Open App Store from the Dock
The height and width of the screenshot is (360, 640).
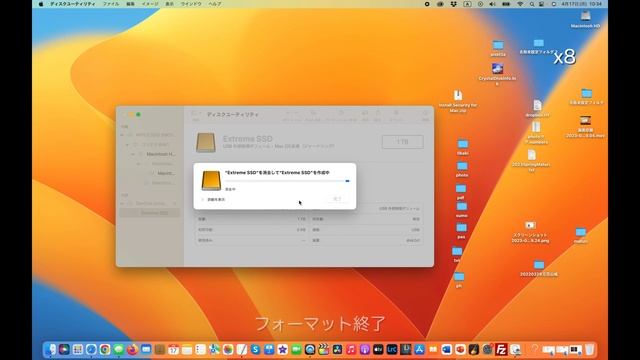pyautogui.click(x=419, y=349)
